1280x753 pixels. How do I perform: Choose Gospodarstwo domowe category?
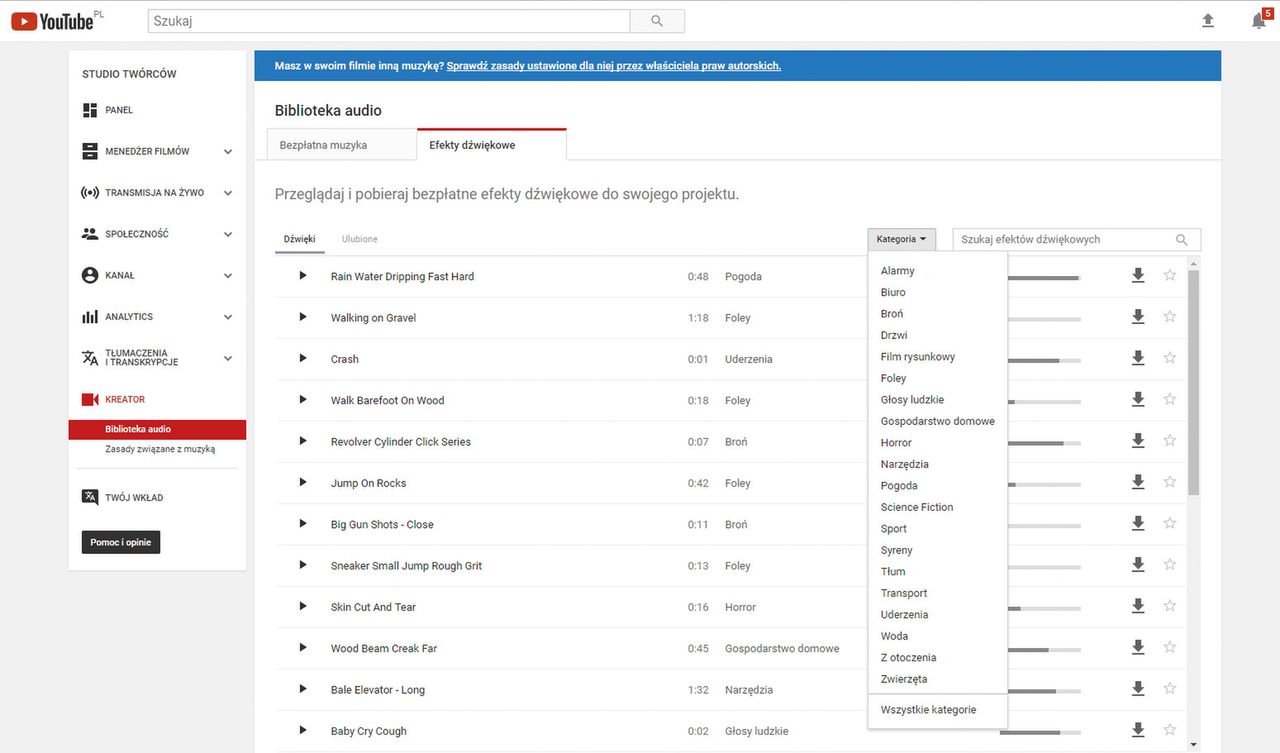(x=938, y=421)
